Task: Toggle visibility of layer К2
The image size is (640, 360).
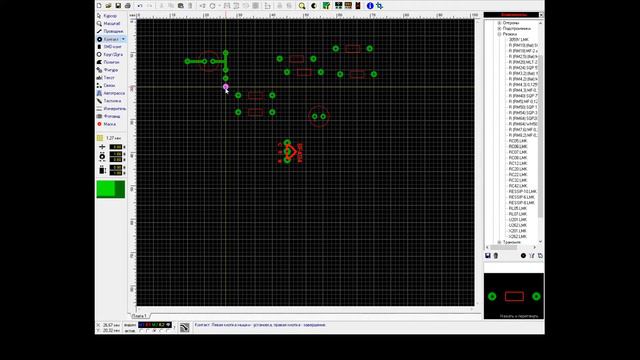Action: [x=155, y=325]
